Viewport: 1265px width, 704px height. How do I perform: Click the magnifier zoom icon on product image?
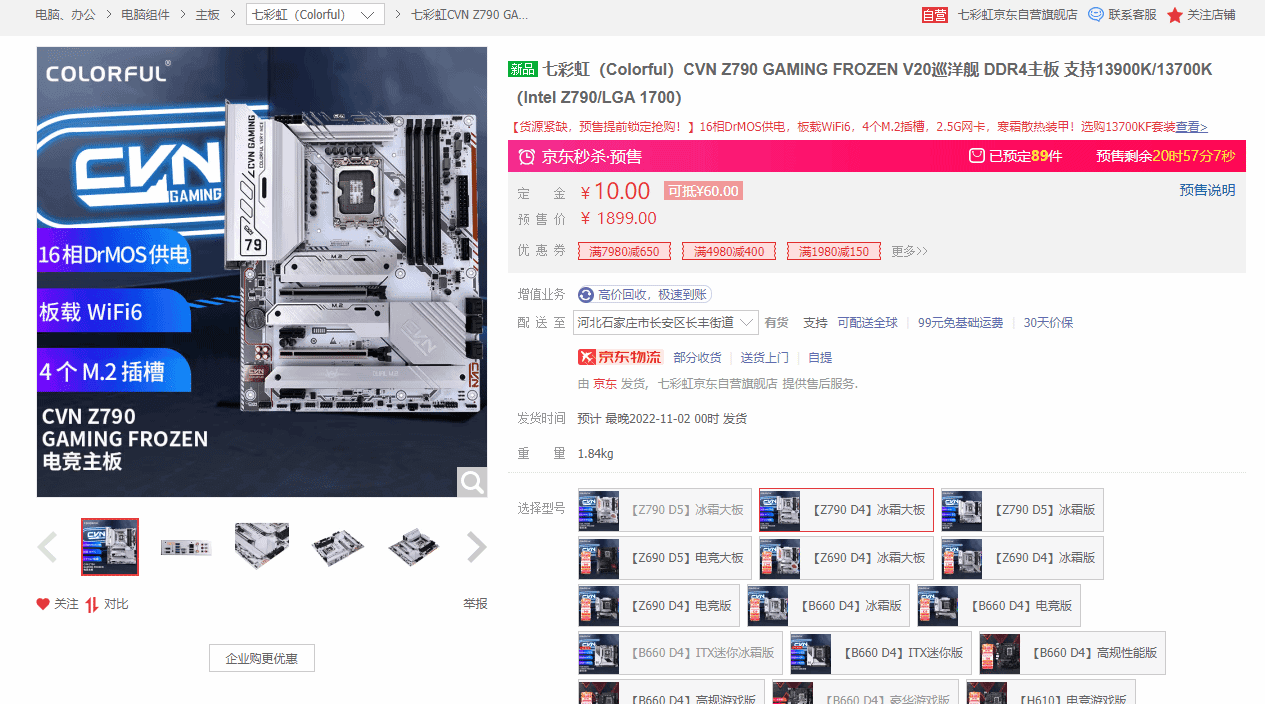point(472,482)
